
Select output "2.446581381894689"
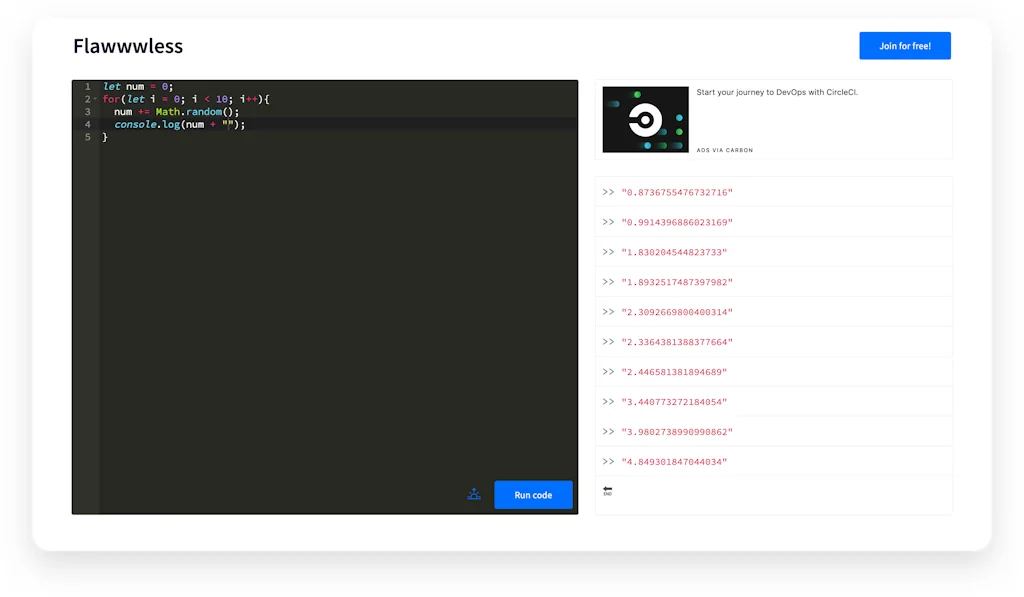[x=674, y=372]
